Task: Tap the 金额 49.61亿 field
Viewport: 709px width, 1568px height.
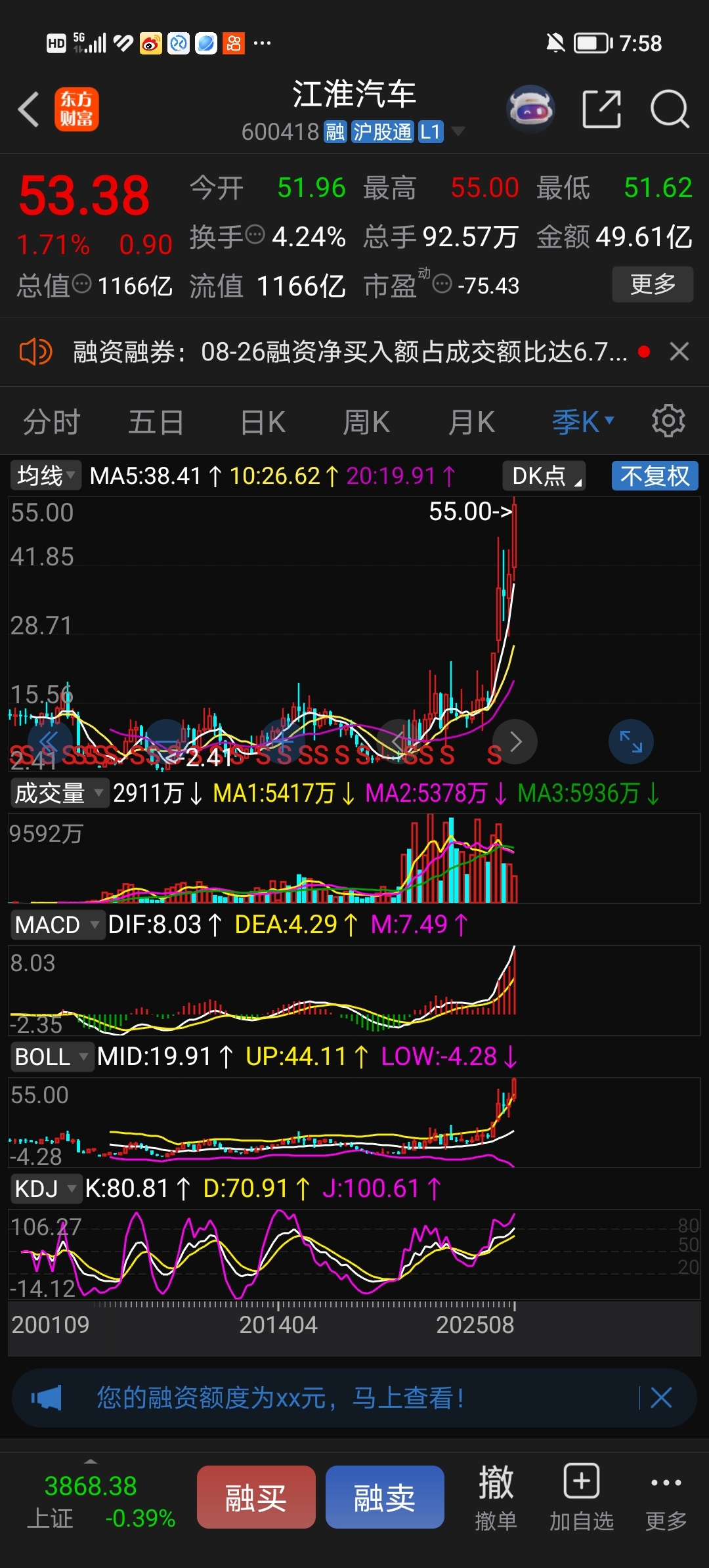Action: 614,236
